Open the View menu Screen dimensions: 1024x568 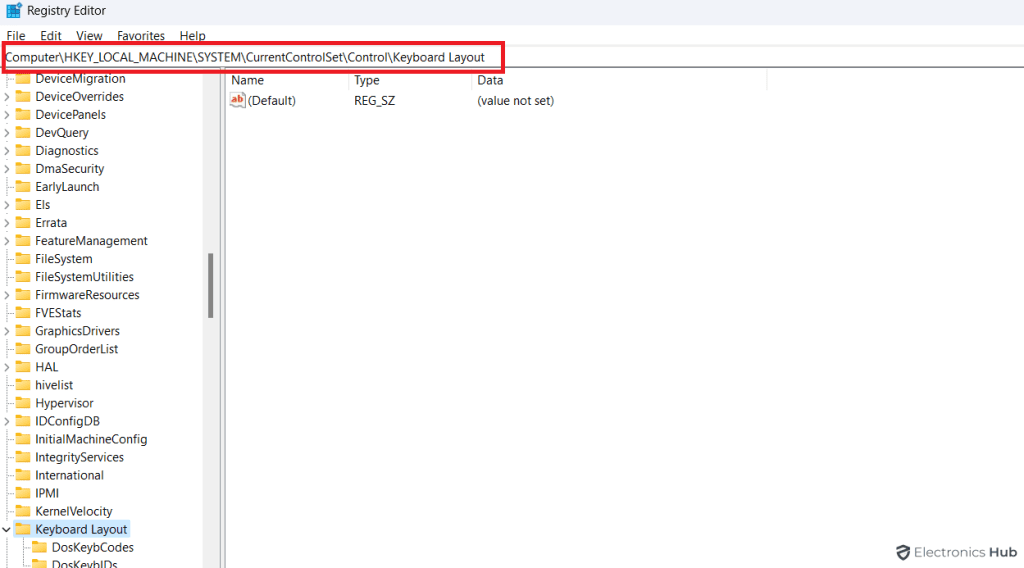(89, 35)
